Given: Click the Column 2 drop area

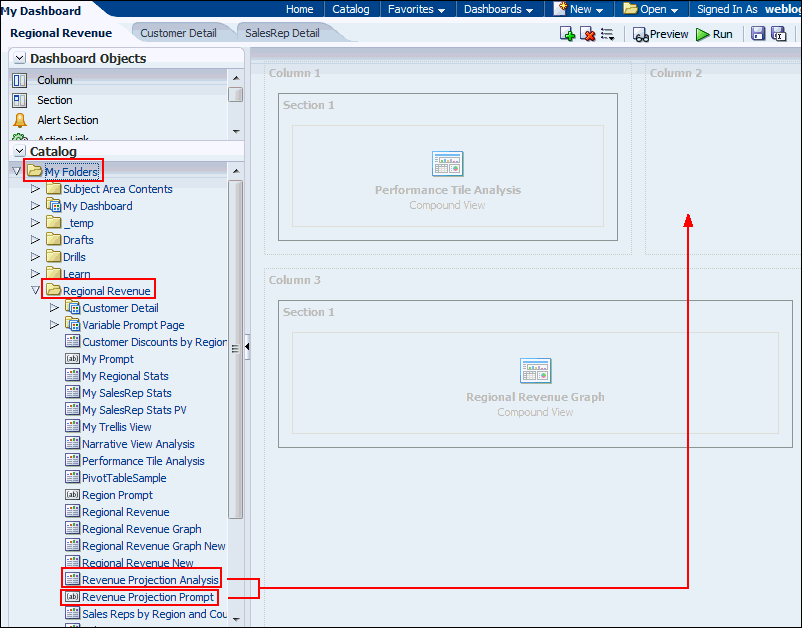Looking at the screenshot, I should coord(723,159).
